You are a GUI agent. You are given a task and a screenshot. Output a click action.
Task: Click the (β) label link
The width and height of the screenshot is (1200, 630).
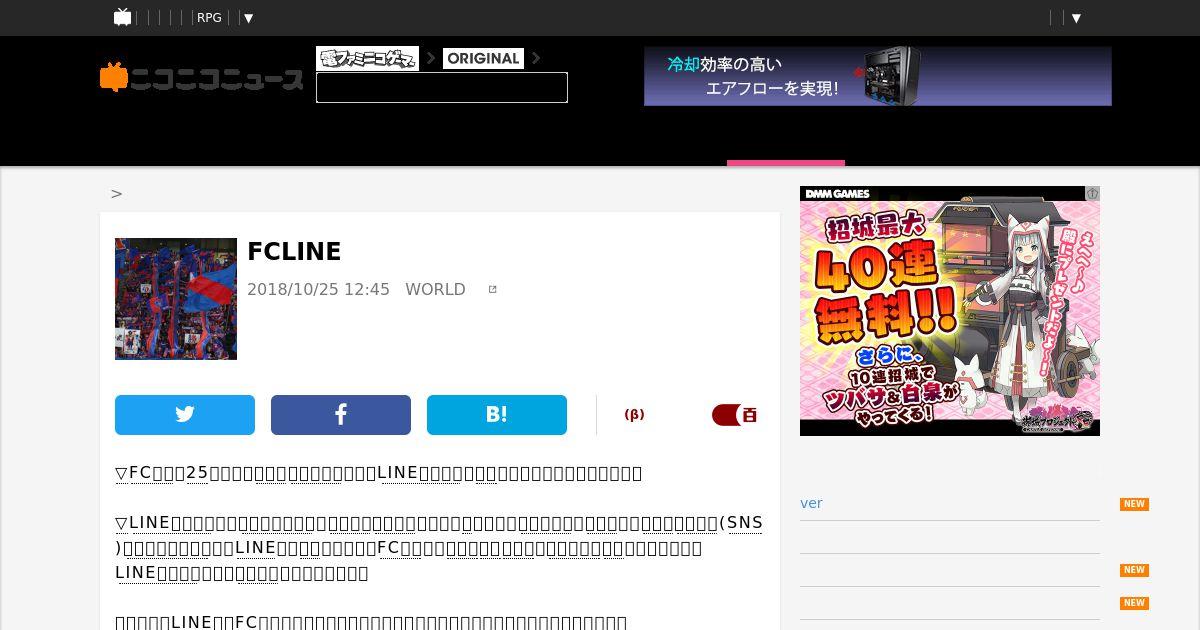point(634,415)
